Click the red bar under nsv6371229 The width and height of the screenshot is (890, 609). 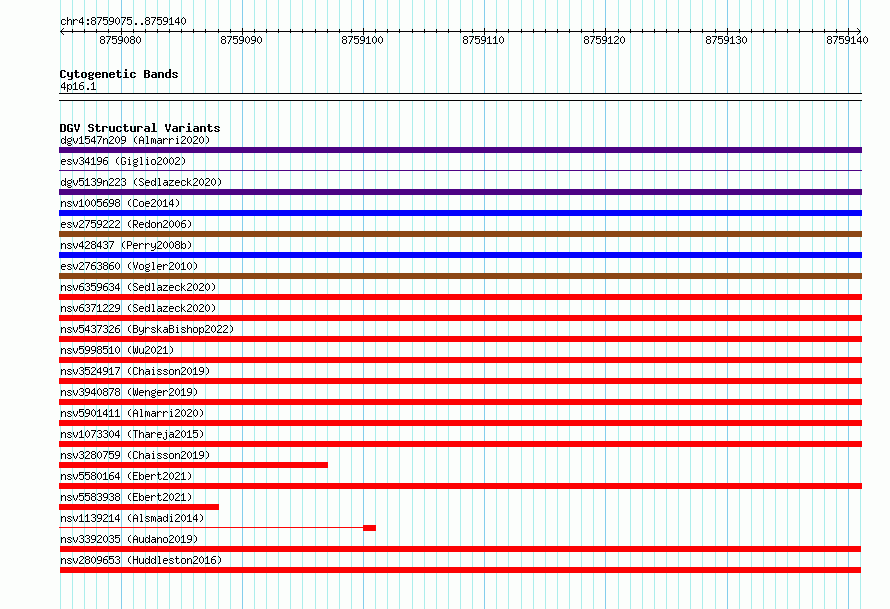pyautogui.click(x=460, y=318)
